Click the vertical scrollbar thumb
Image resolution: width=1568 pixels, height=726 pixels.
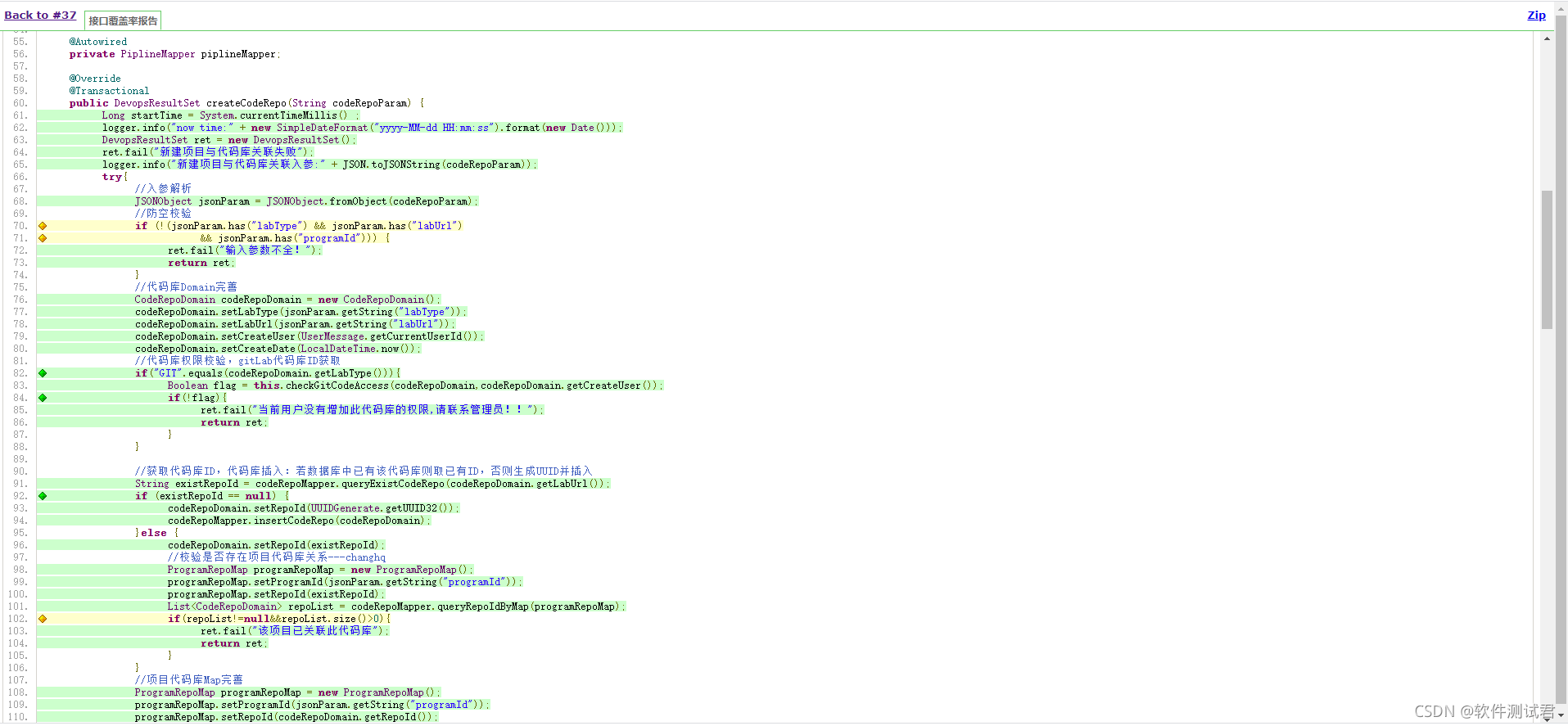(1547, 259)
